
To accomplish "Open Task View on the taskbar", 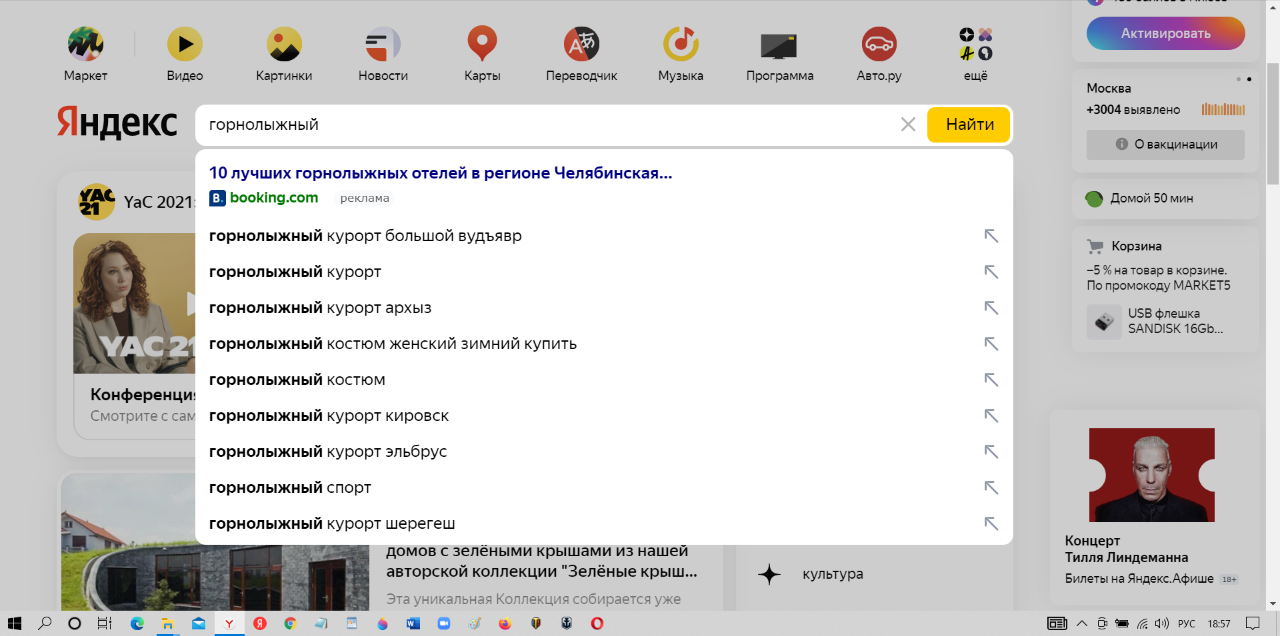I will [x=105, y=623].
